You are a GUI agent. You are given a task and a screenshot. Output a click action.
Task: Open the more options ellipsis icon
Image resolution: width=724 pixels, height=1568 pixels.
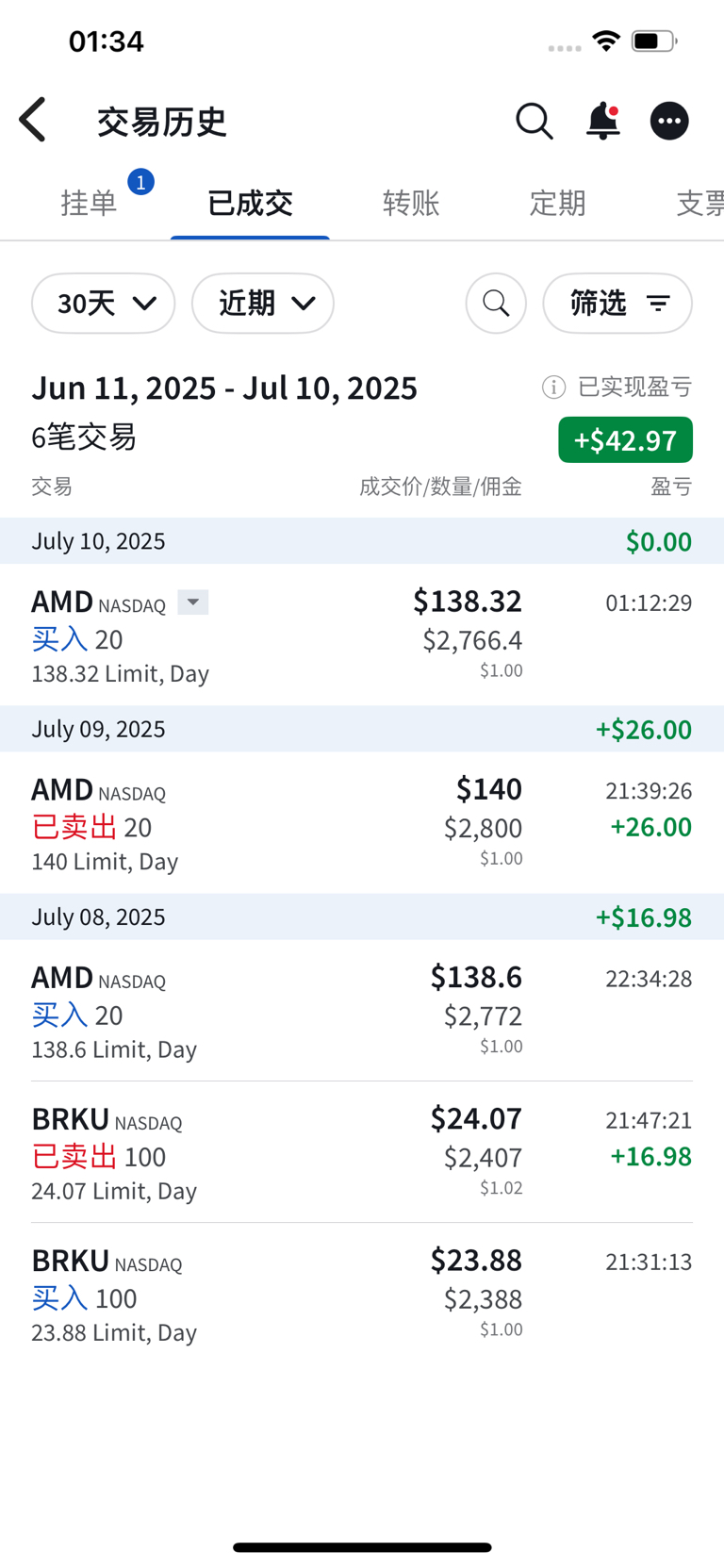click(x=669, y=121)
